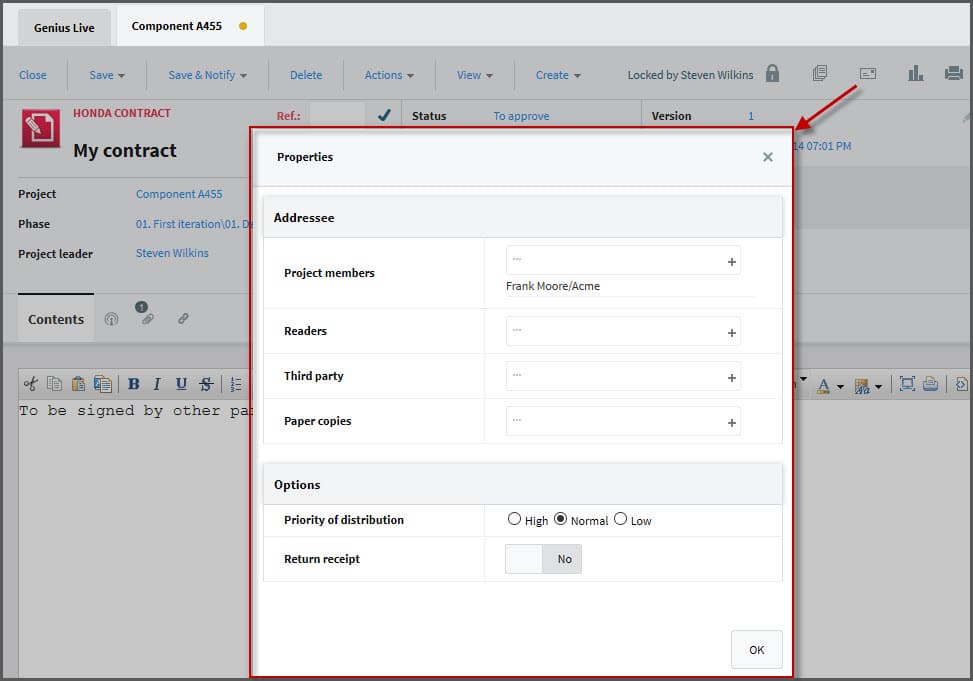Click the printer icon in the toolbar

click(x=953, y=74)
